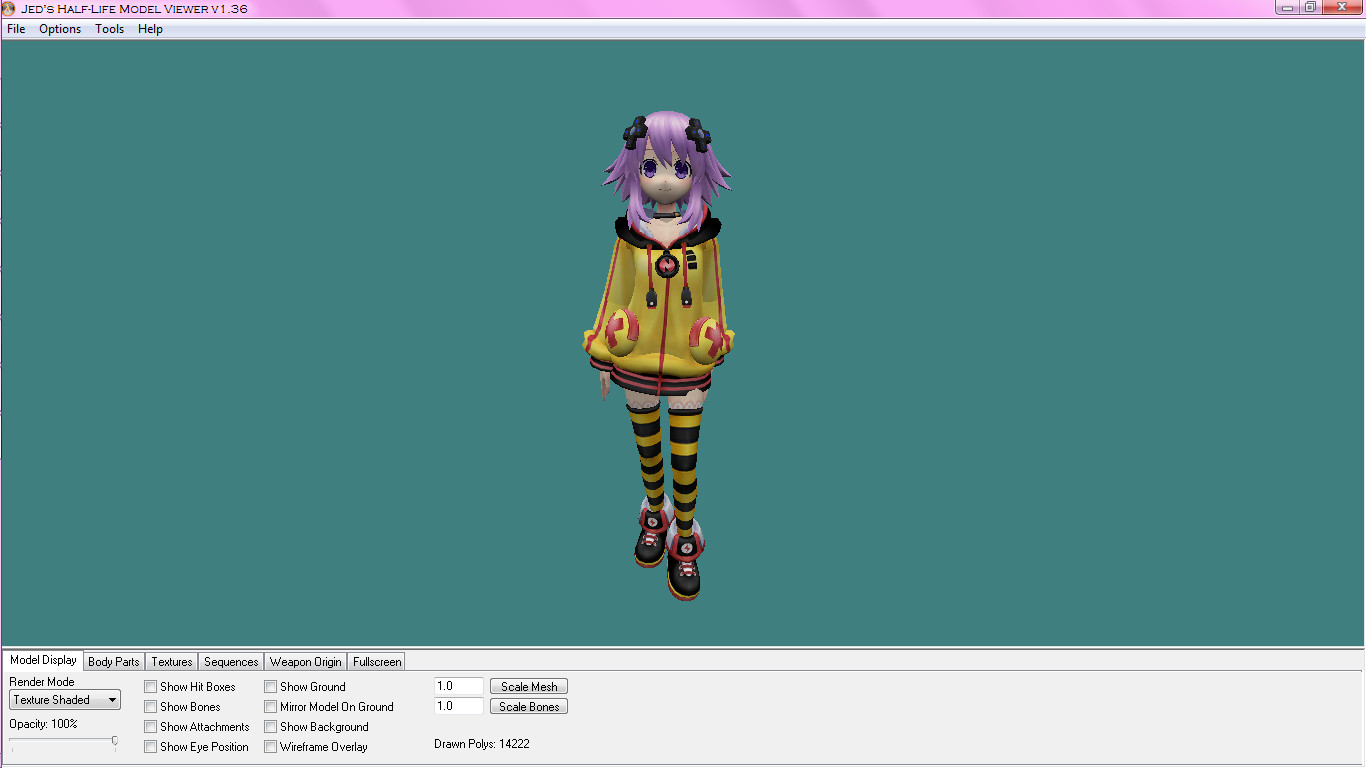Screen dimensions: 1366x768
Task: Toggle Show Bones display
Action: click(x=151, y=707)
